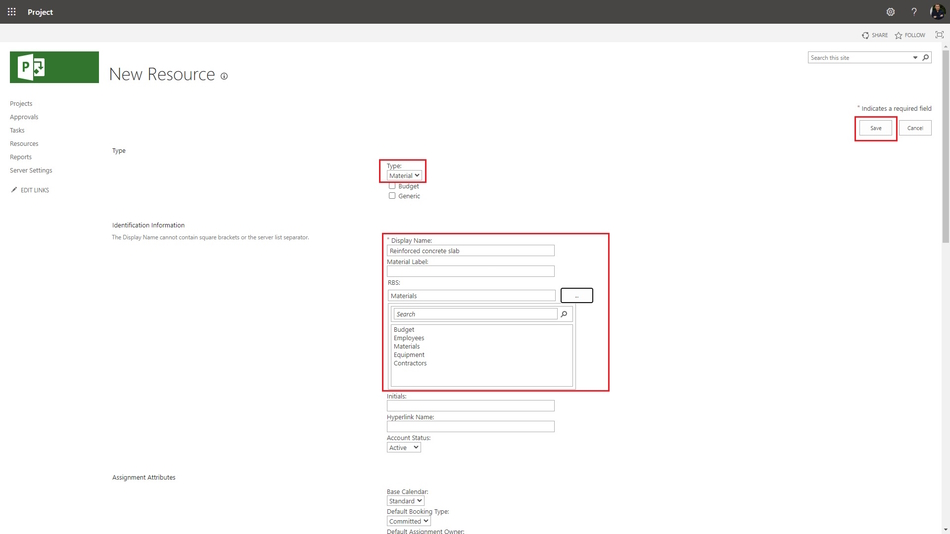The height and width of the screenshot is (534, 950).
Task: Click the Save button
Action: pos(875,128)
